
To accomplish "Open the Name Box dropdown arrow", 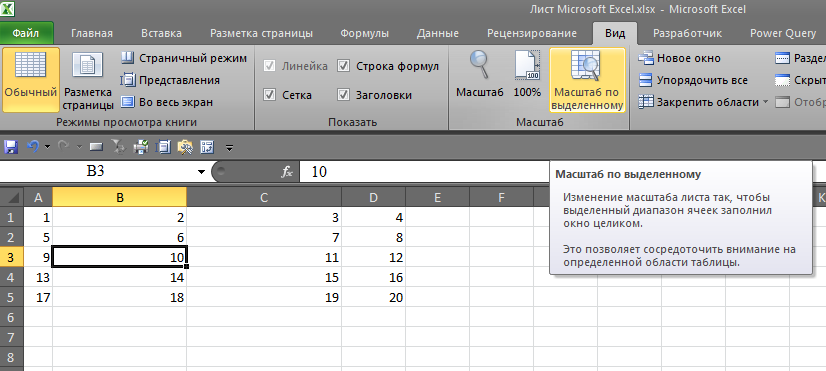I will click(201, 172).
